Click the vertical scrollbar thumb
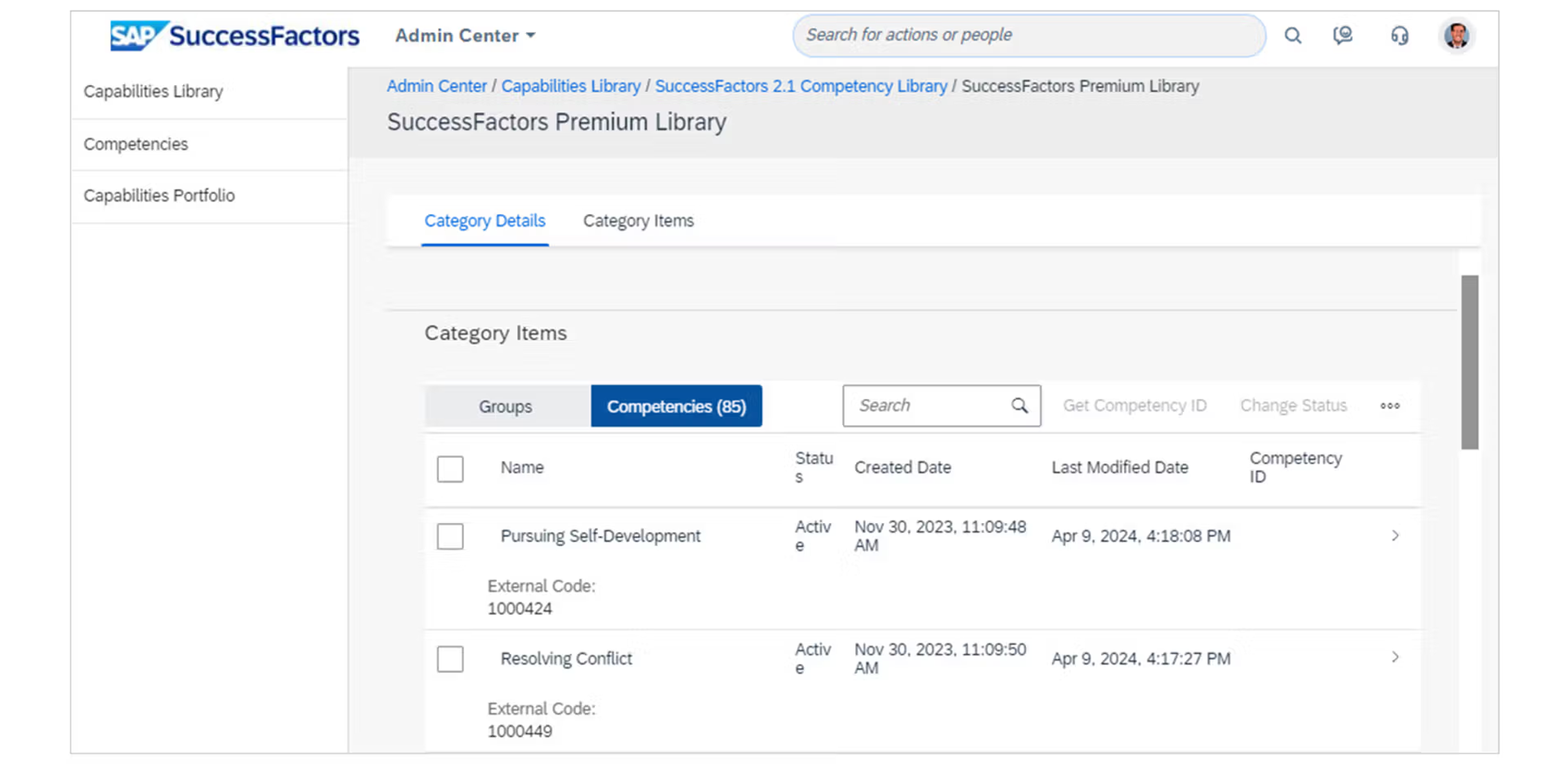 pyautogui.click(x=1470, y=362)
